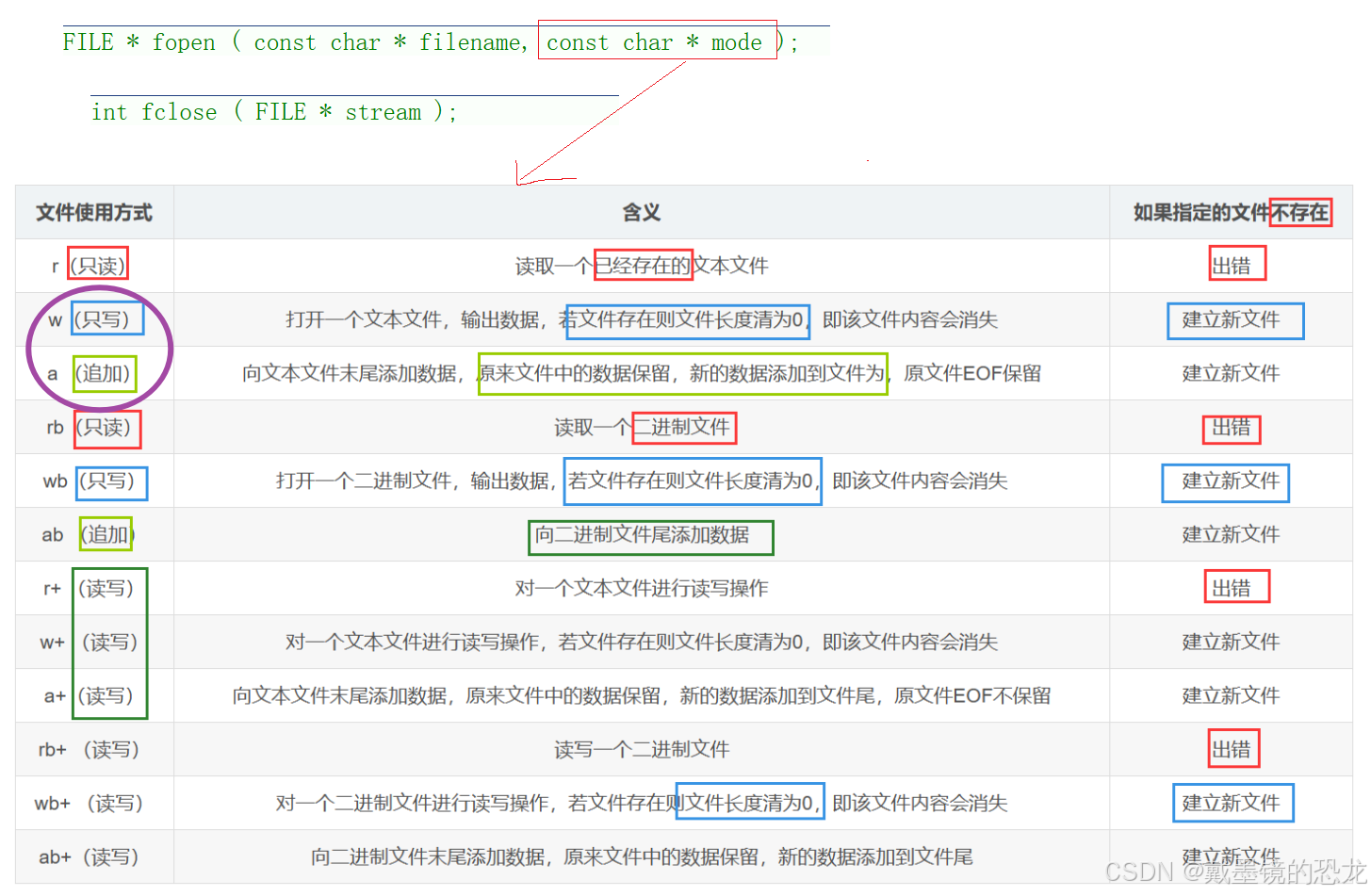Click '出错' in the r row
1371x896 pixels.
pos(1231,267)
